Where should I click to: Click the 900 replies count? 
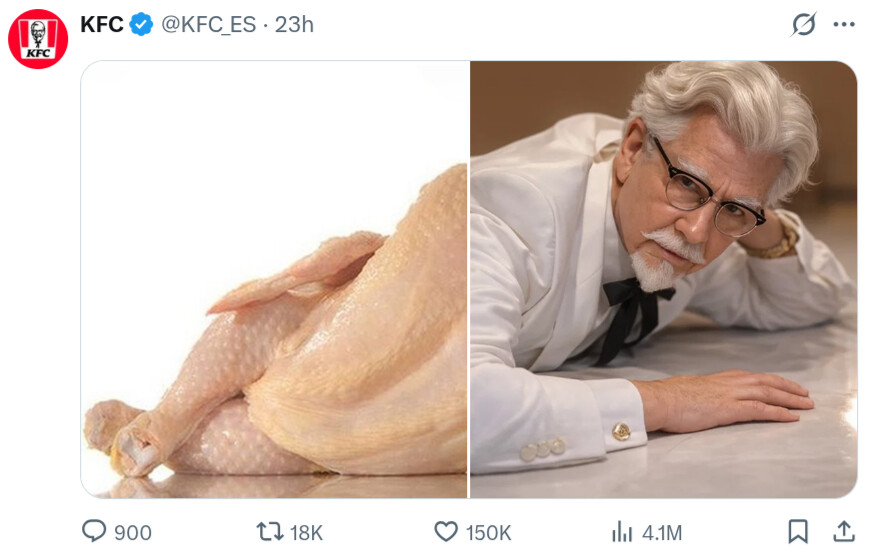pyautogui.click(x=133, y=532)
